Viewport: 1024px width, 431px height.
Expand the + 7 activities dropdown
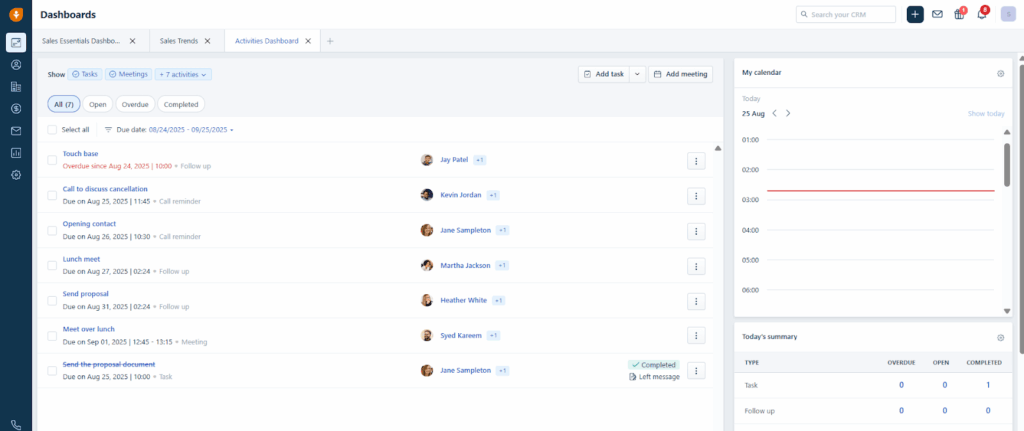182,74
